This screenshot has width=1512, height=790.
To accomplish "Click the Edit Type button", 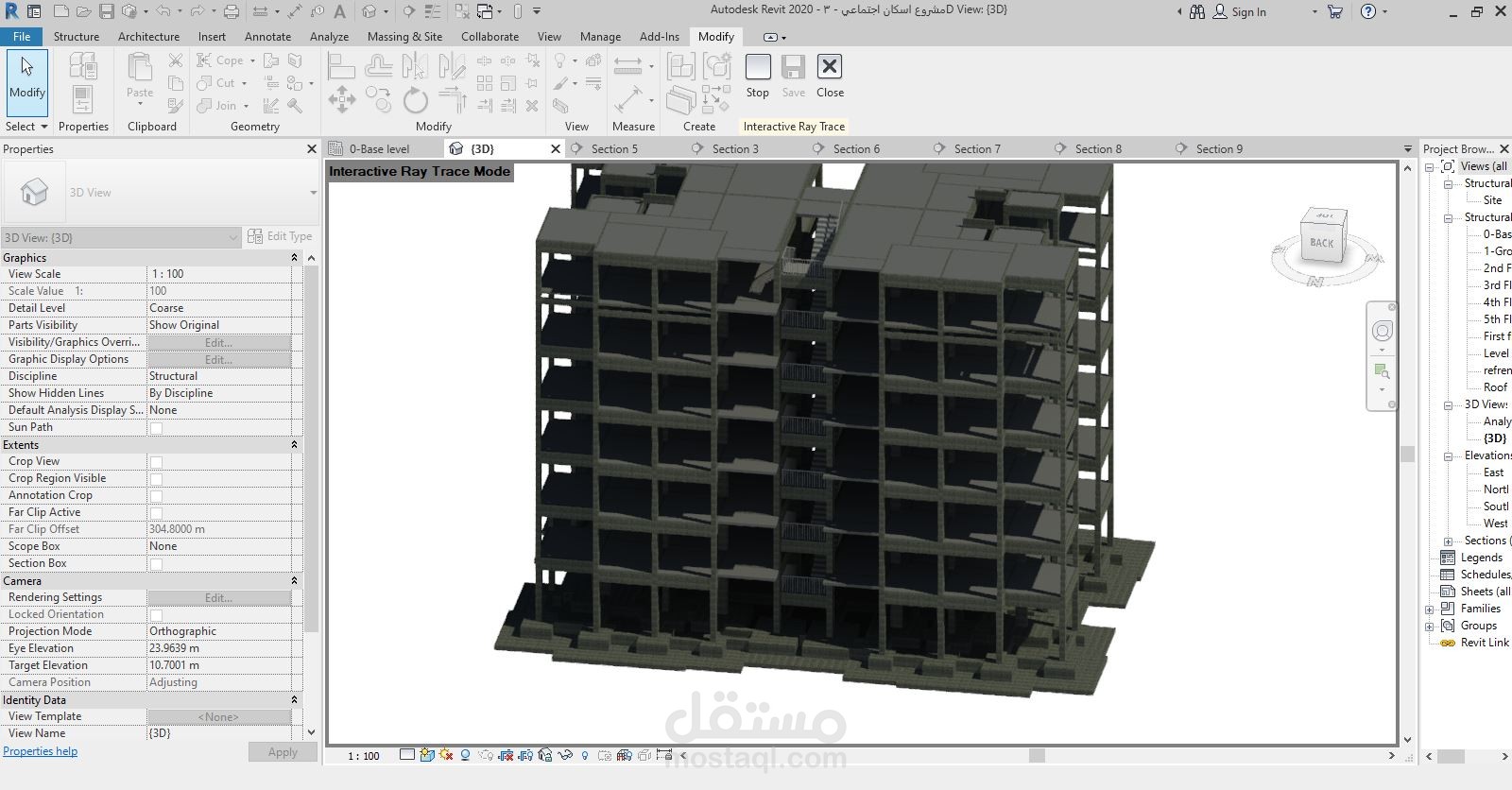I will click(x=280, y=236).
